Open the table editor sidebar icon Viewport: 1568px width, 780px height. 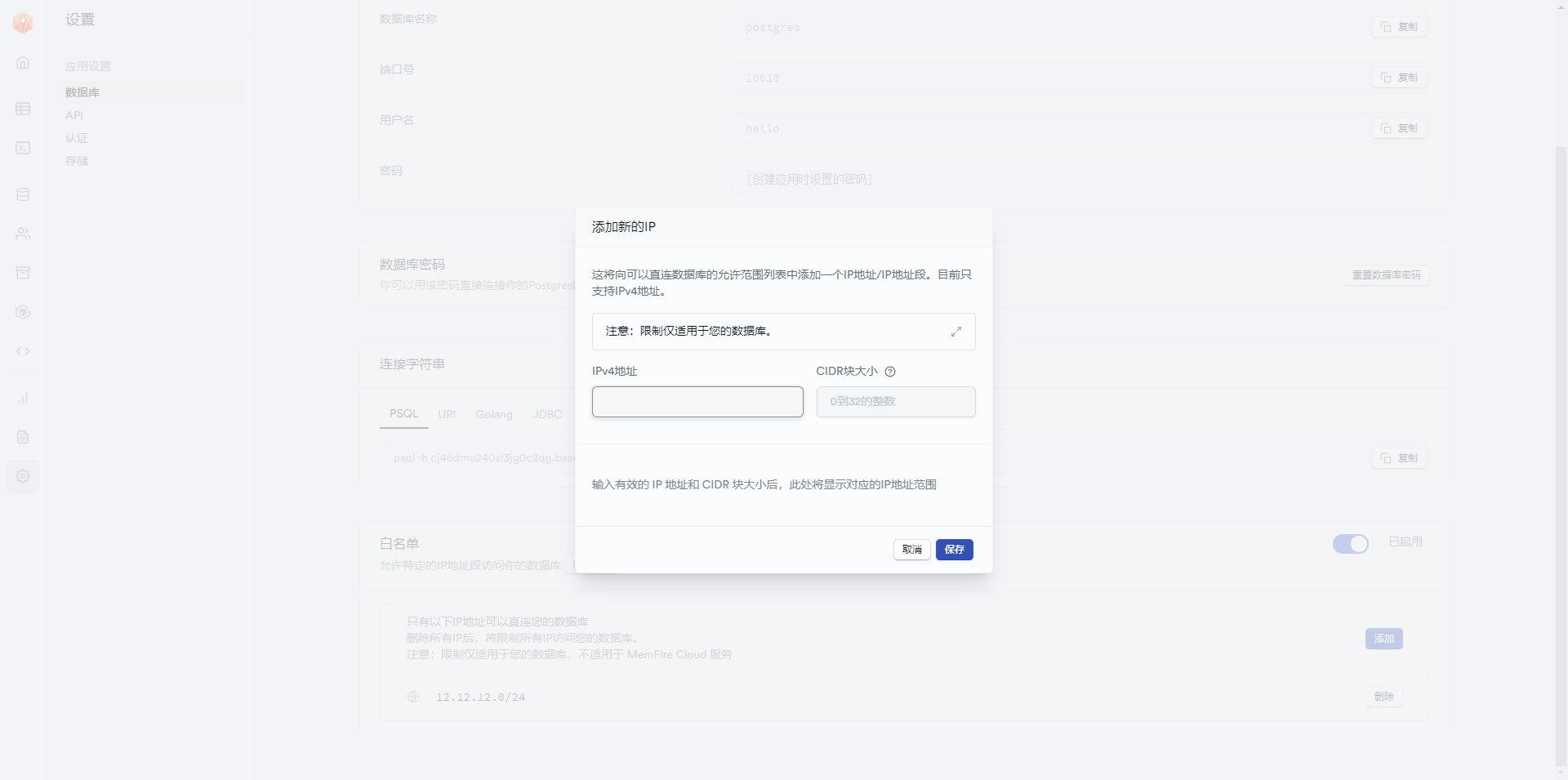pyautogui.click(x=23, y=109)
